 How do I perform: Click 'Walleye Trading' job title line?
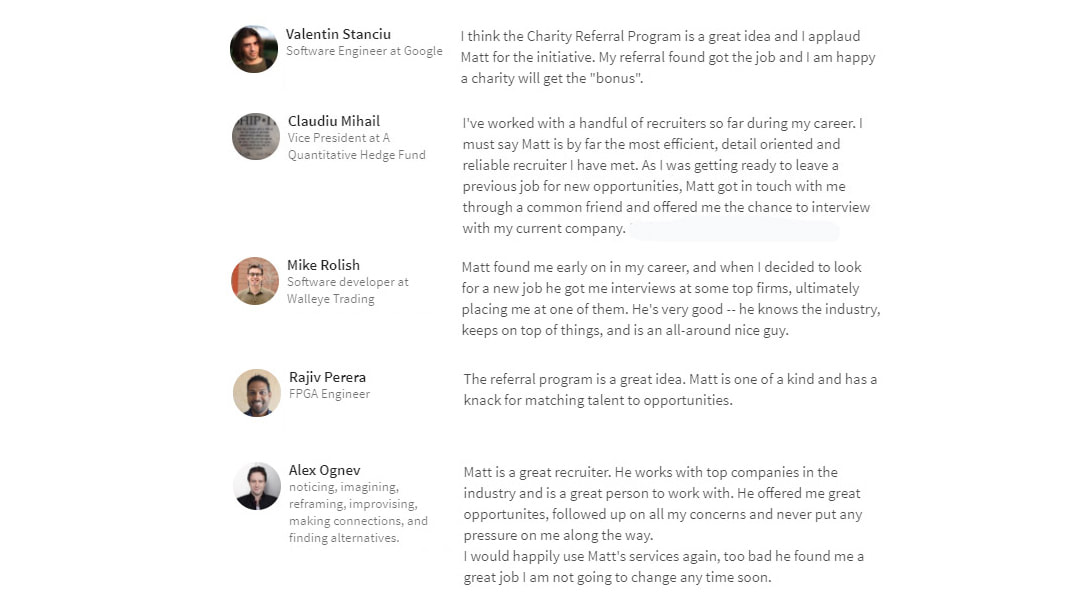331,299
